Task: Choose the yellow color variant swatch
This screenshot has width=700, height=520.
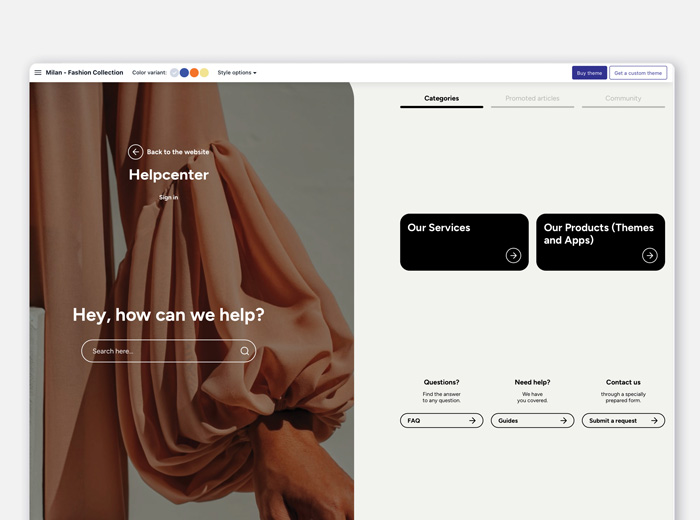Action: coord(204,73)
